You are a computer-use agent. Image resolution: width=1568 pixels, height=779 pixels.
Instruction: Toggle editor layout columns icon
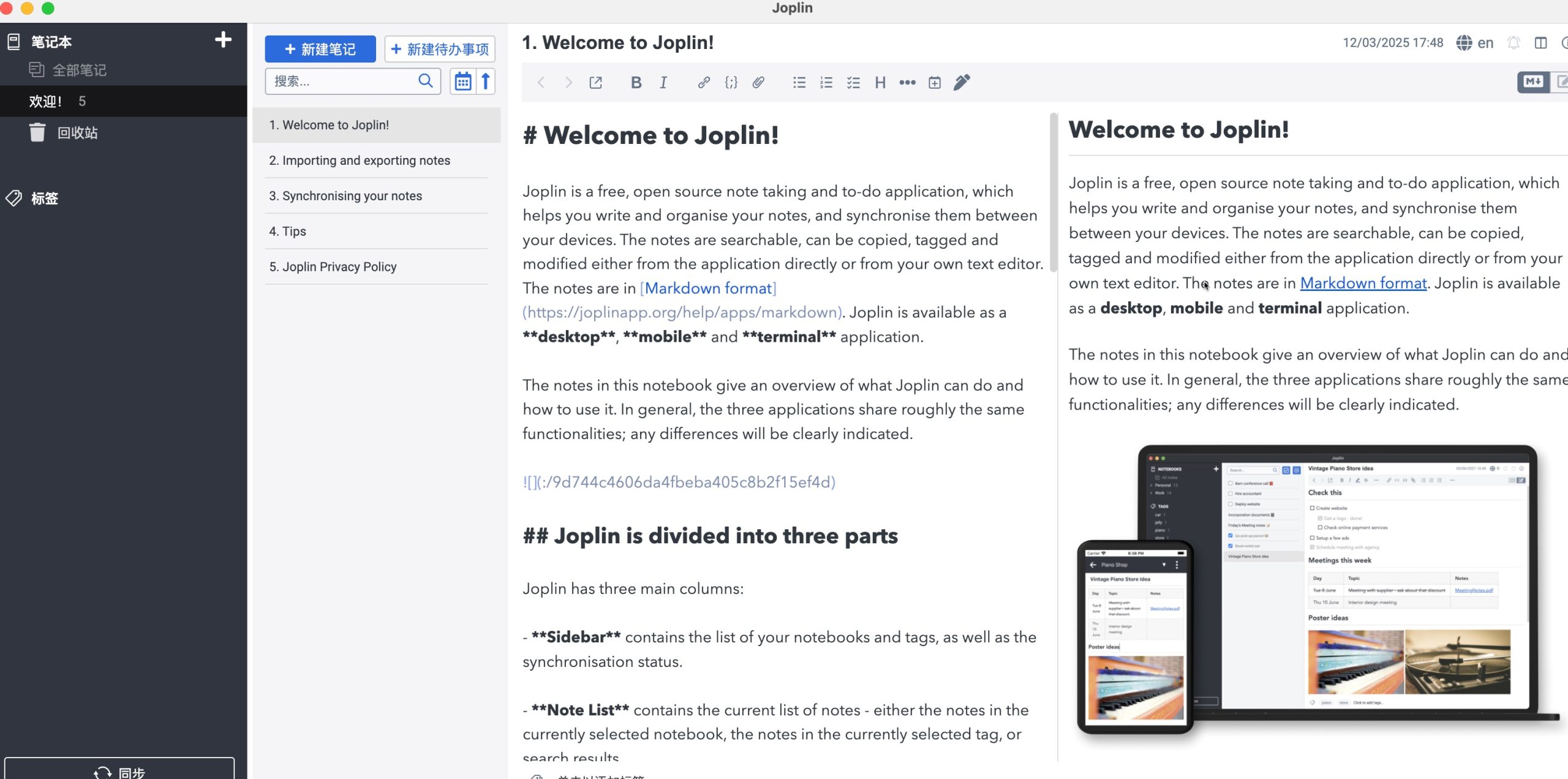pyautogui.click(x=1540, y=43)
